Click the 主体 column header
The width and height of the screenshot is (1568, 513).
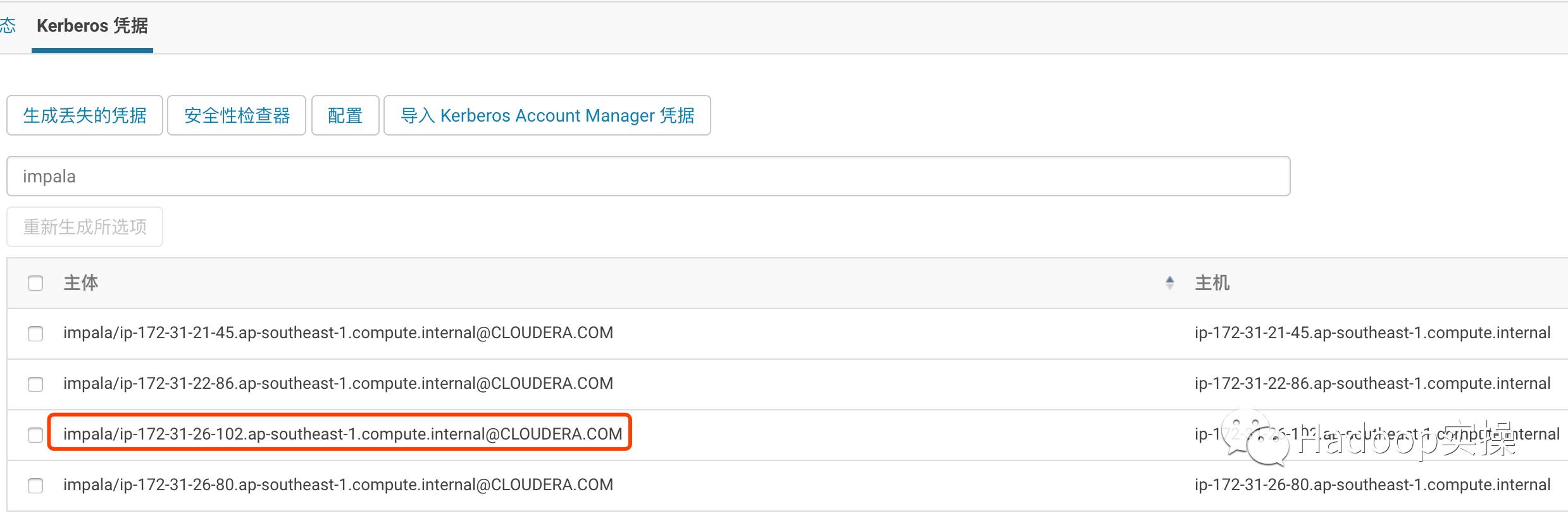pos(81,283)
